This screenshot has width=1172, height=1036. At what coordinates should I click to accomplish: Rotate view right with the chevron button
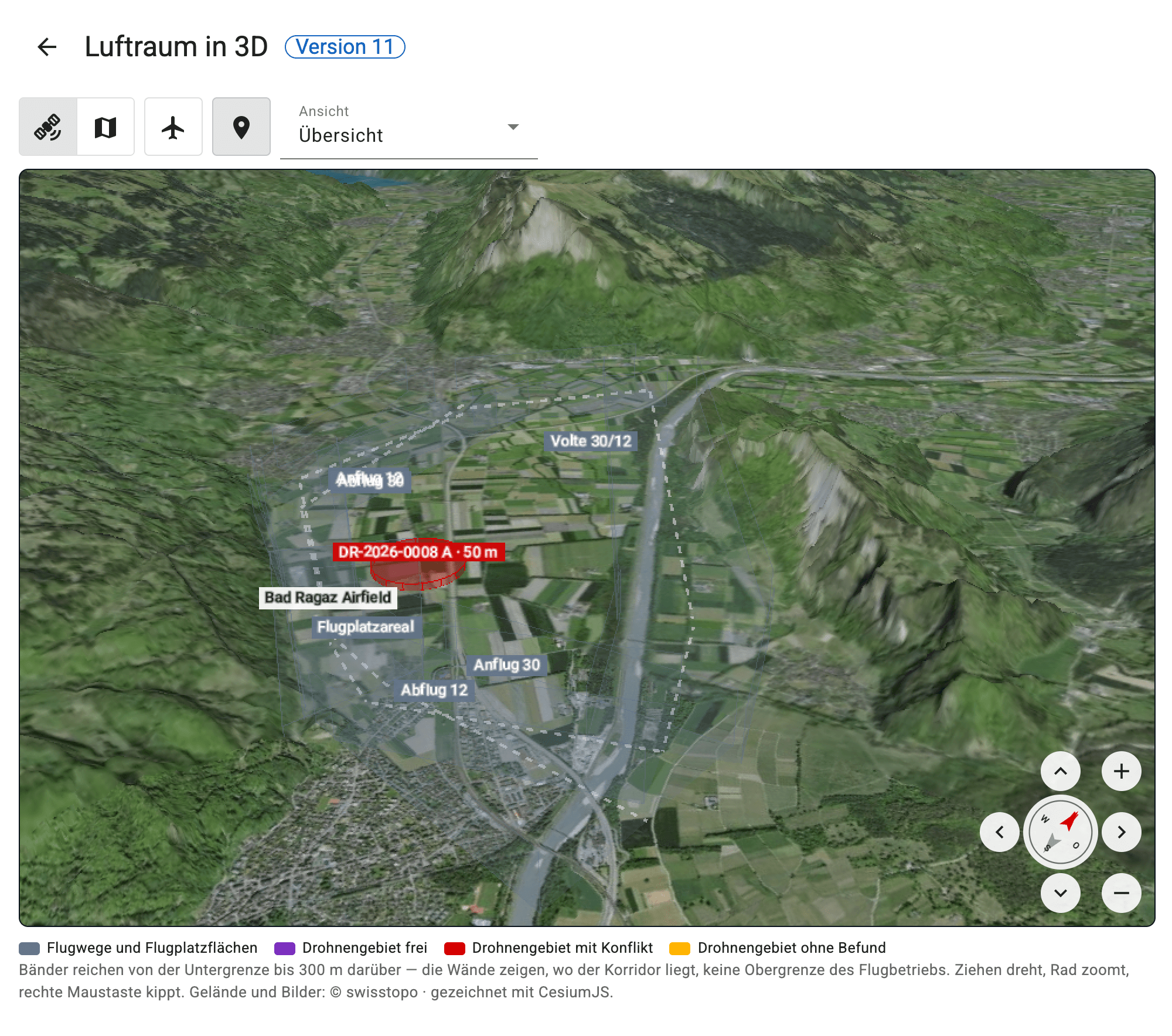[1122, 832]
